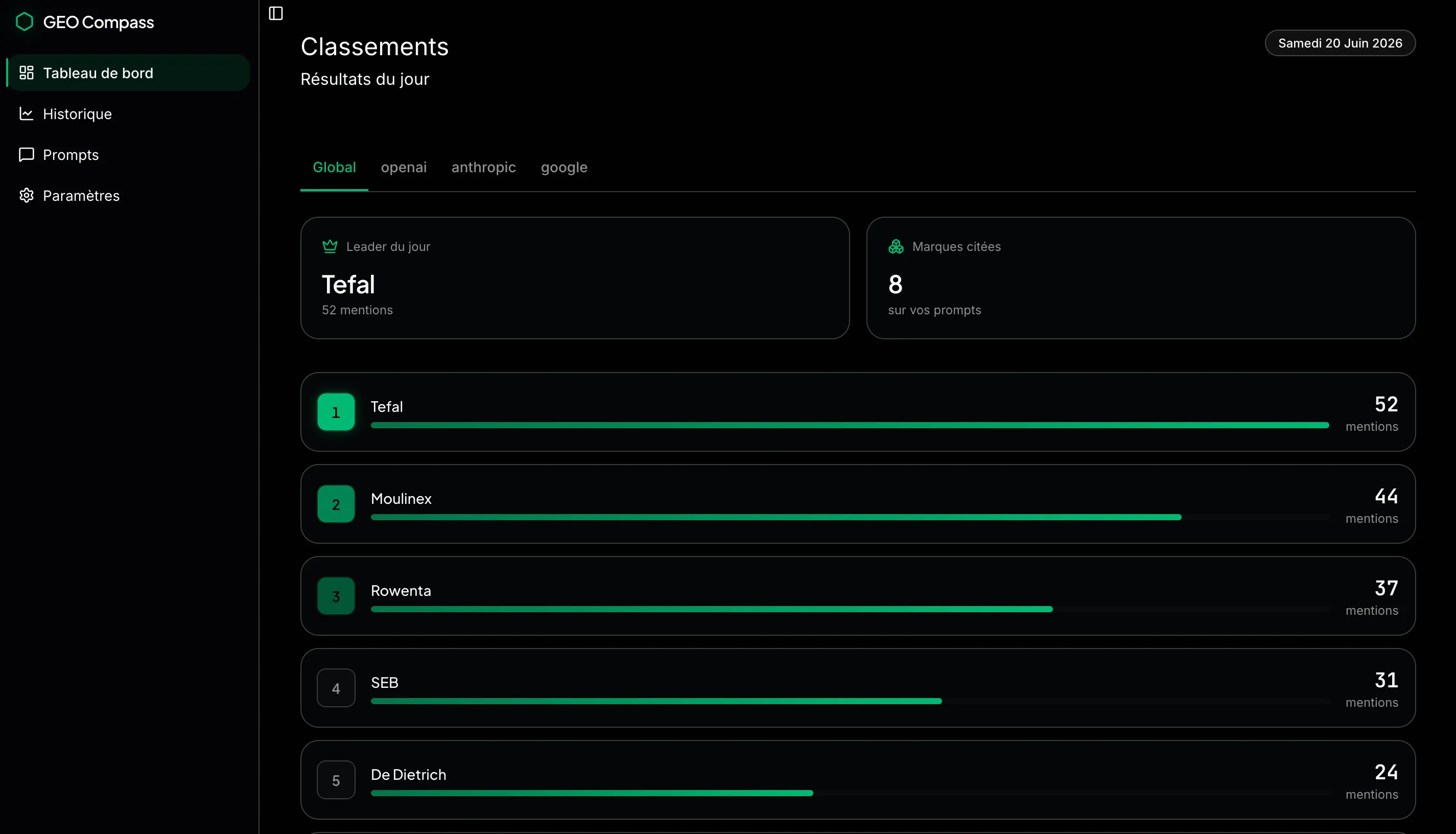Viewport: 1456px width, 834px height.
Task: Click rank badge 5 for De Dietrich
Action: [x=336, y=780]
